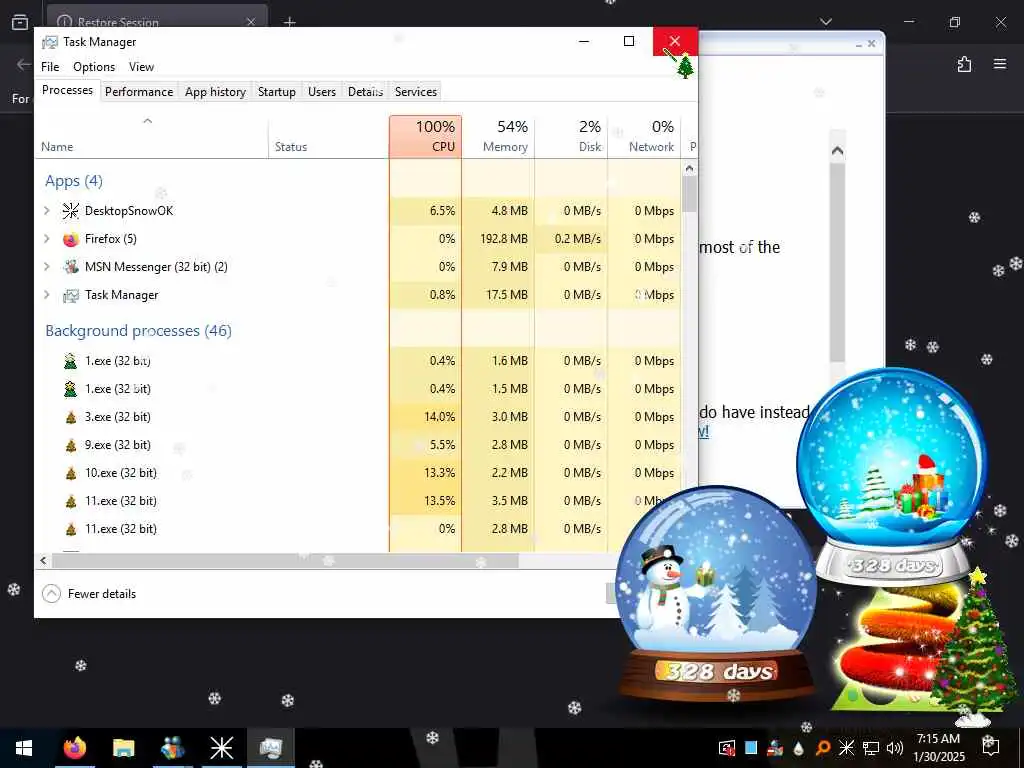Viewport: 1024px width, 768px height.
Task: Sort by CPU column header
Action: 425,136
